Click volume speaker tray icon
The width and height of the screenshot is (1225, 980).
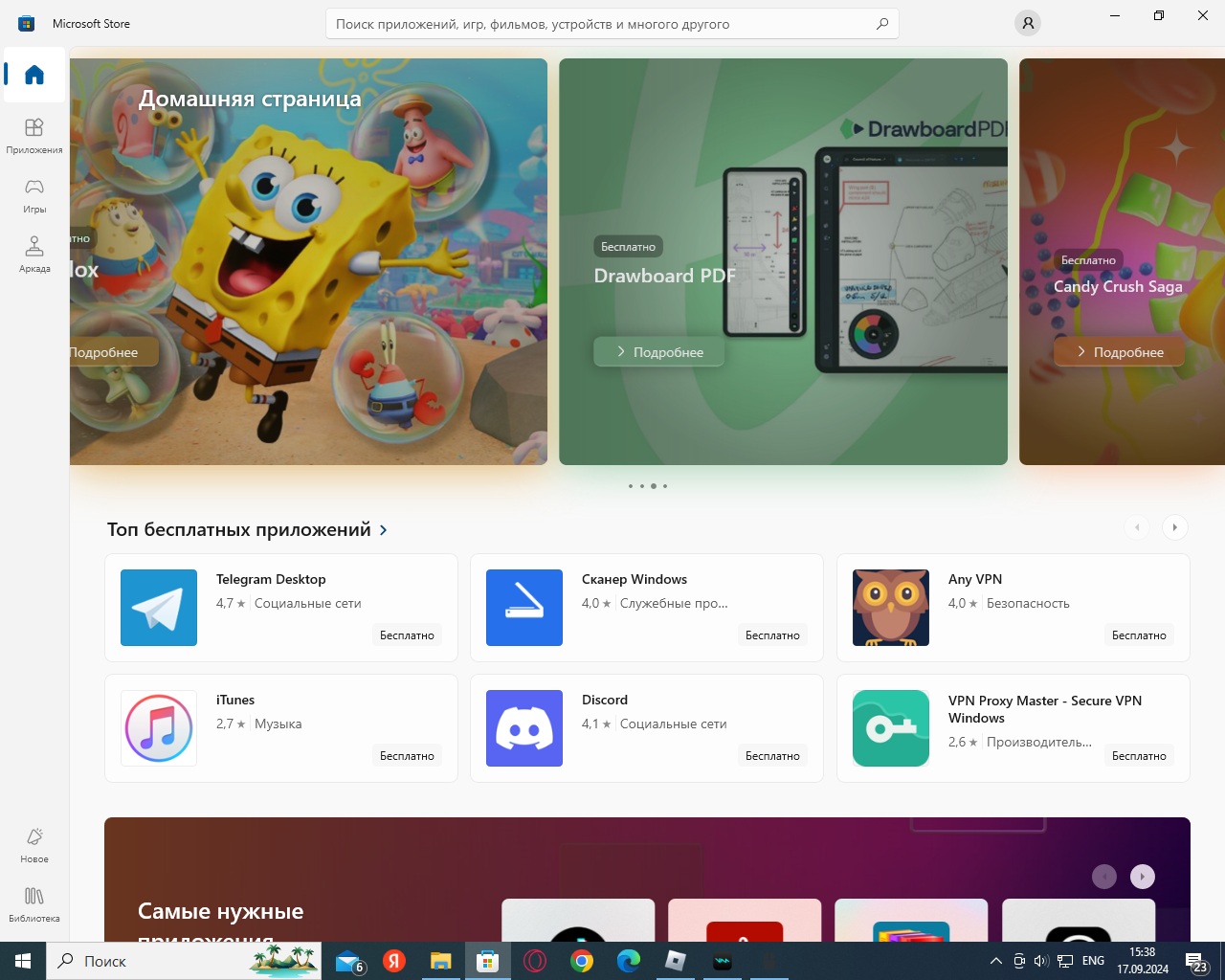click(x=1041, y=961)
